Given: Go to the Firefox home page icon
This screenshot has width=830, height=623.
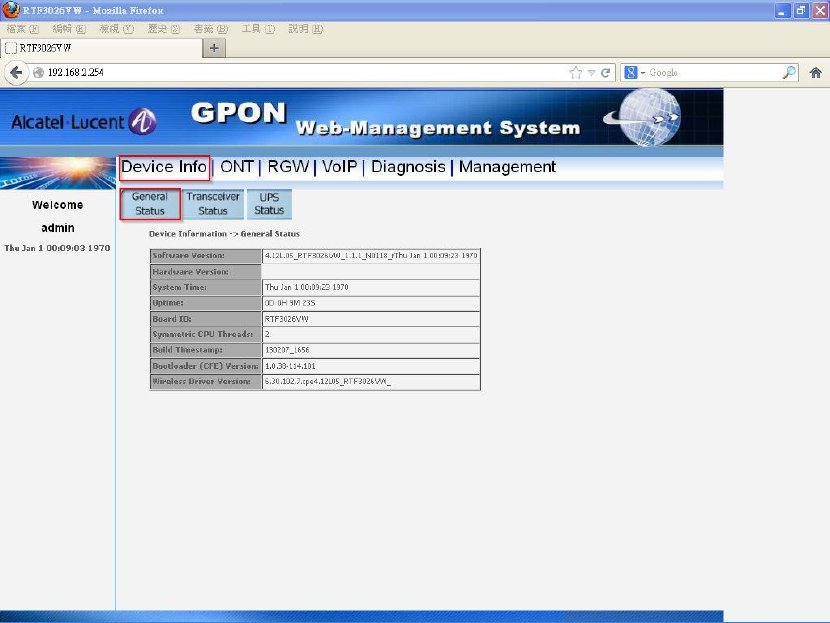Looking at the screenshot, I should [815, 73].
